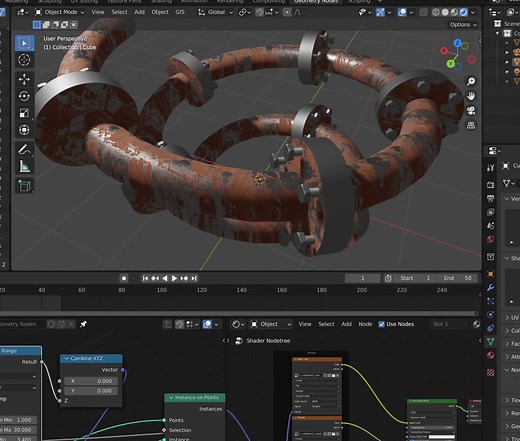This screenshot has height=441, width=520.
Task: Toggle the Use Nodes checkbox
Action: click(x=381, y=324)
